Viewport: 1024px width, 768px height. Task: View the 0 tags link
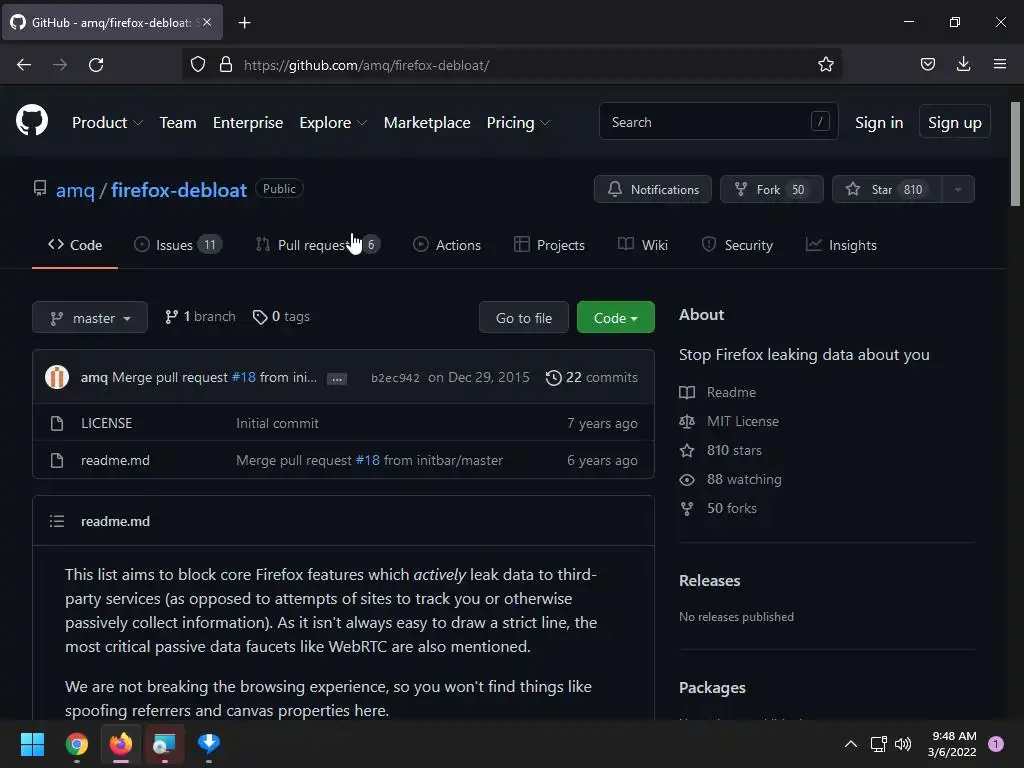[x=281, y=317]
